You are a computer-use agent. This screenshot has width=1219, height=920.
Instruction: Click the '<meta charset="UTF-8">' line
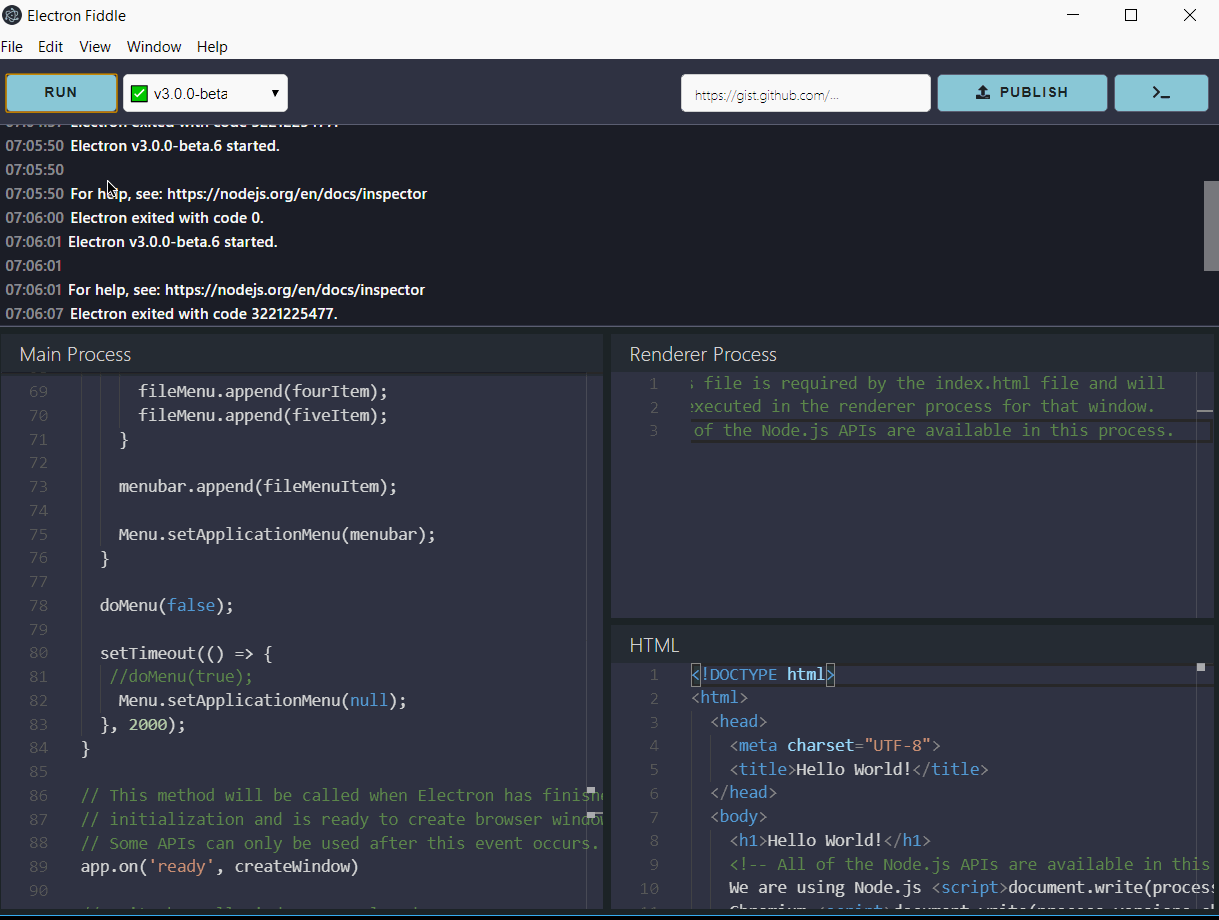[835, 745]
